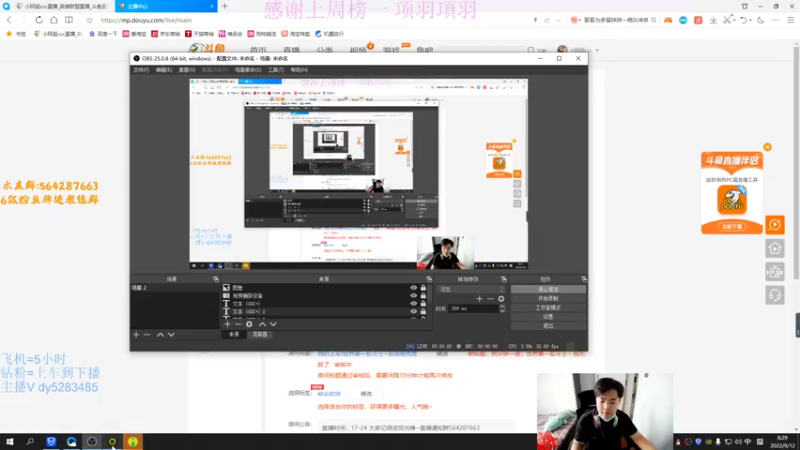Pop out the Scenes dock panel icon
The width and height of the screenshot is (800, 450).
pyautogui.click(x=216, y=279)
